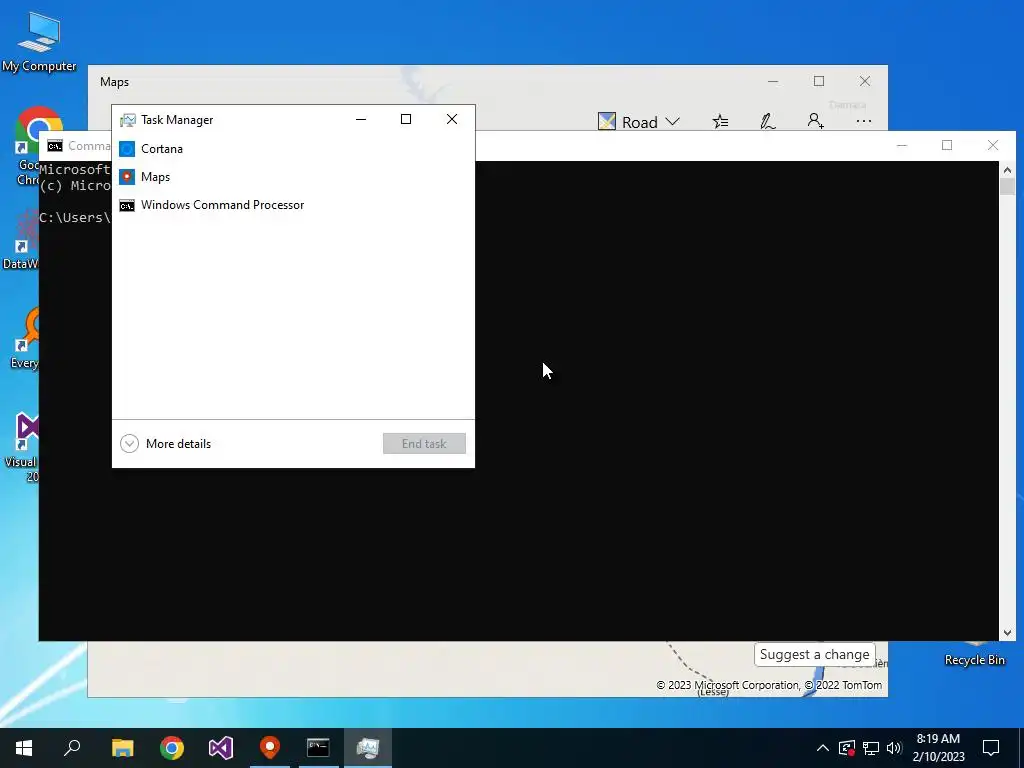Open the three-dots more menu in Maps
1024x768 pixels.
tap(863, 121)
